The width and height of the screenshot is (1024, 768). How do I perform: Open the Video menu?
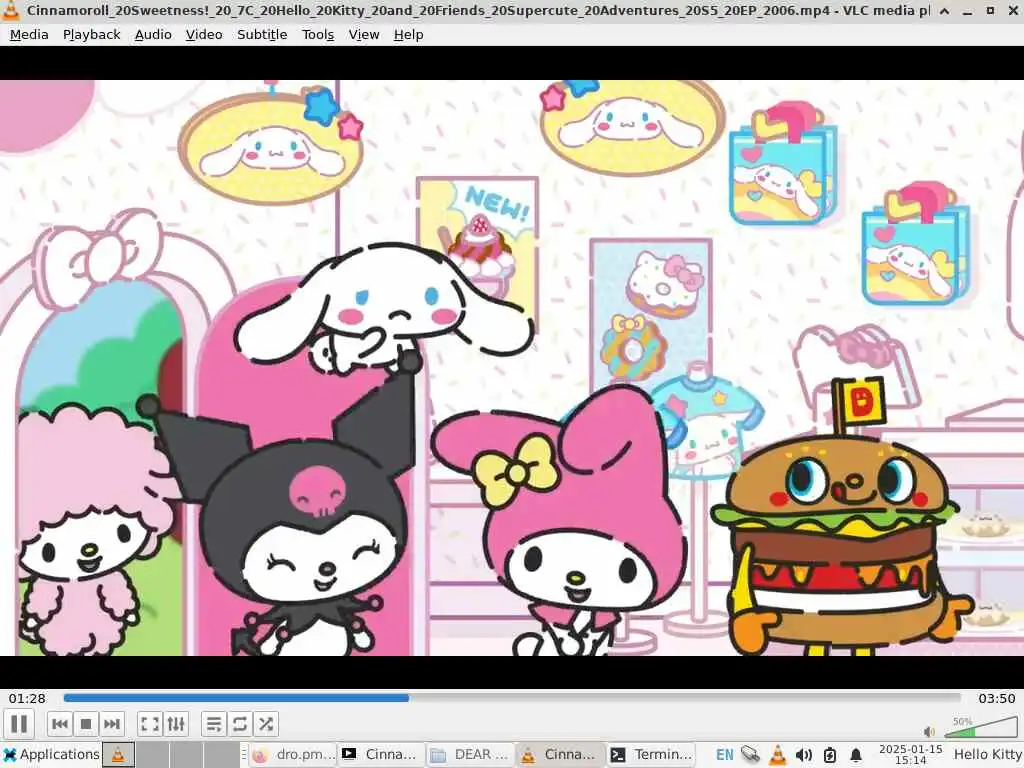coord(204,35)
